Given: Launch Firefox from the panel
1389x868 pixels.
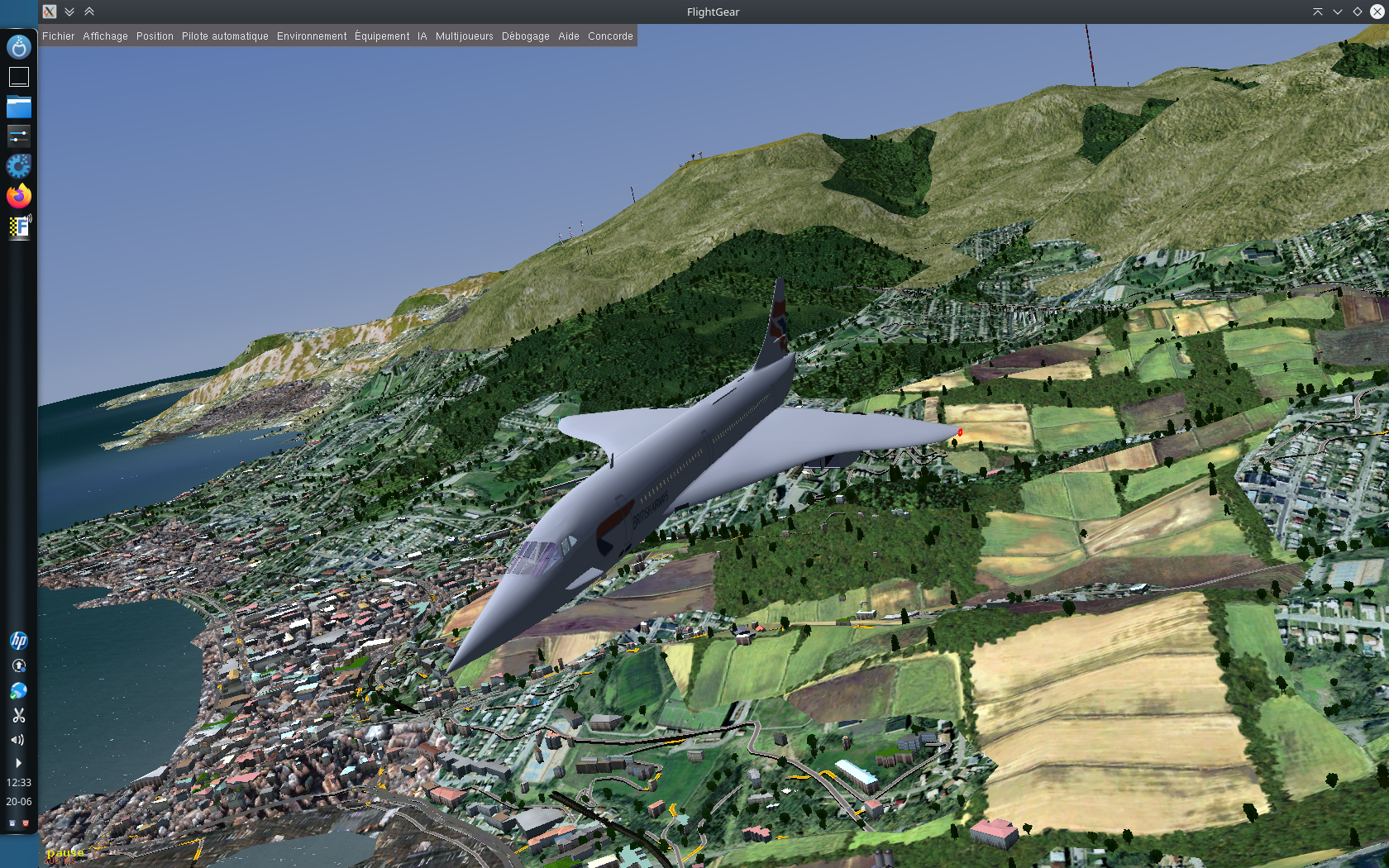Looking at the screenshot, I should click(x=19, y=196).
